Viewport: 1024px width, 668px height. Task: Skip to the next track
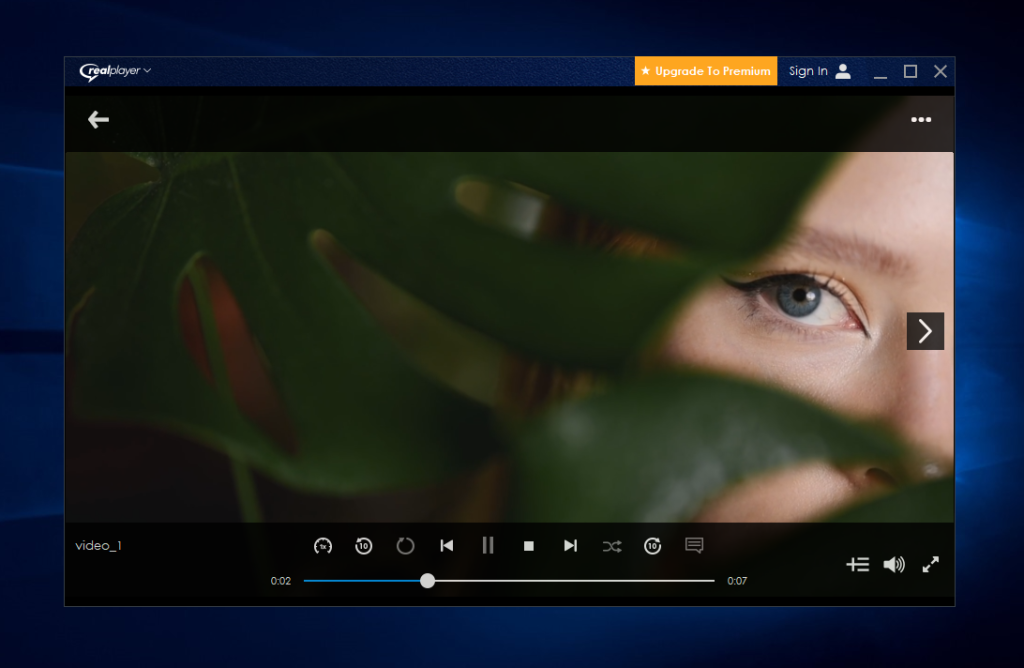point(570,546)
